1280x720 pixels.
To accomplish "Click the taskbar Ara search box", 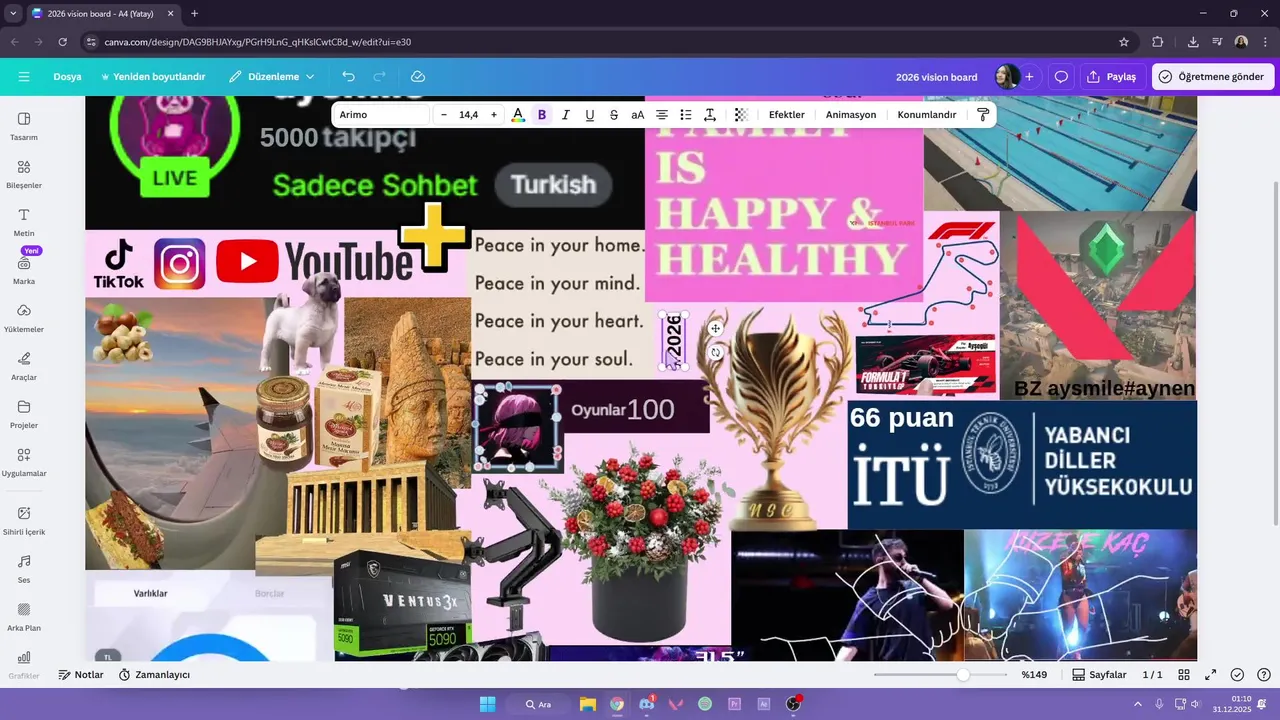I will (538, 704).
